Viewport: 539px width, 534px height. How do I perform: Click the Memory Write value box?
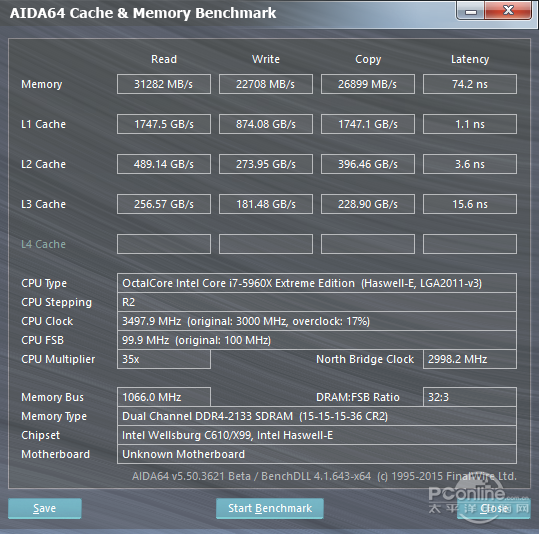pos(266,84)
